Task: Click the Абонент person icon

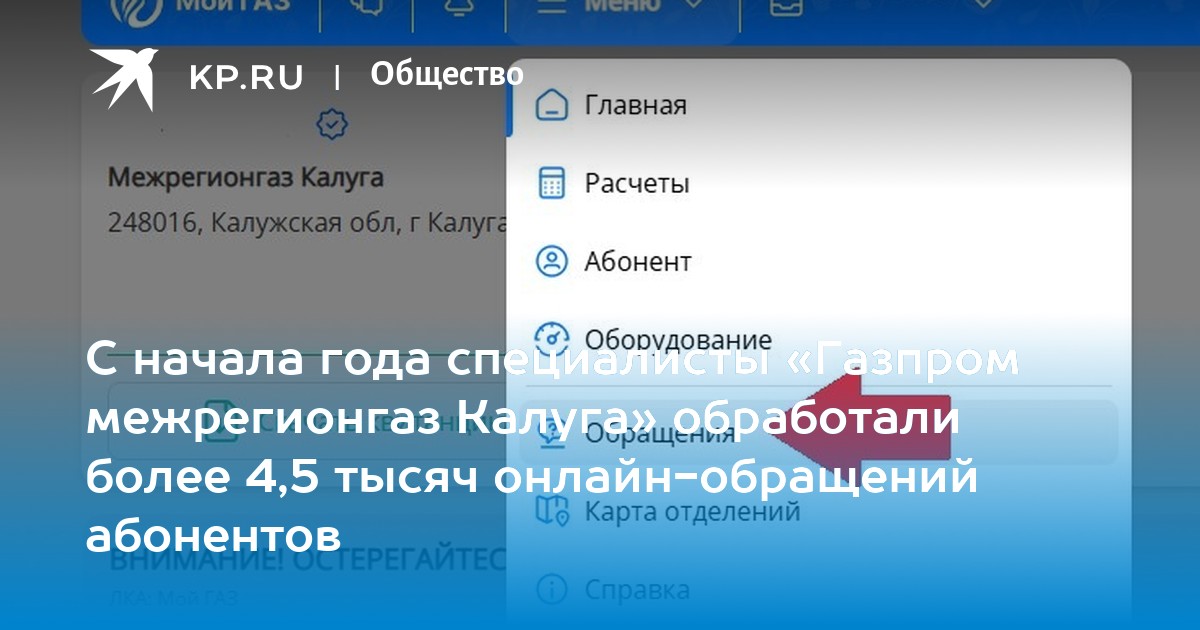Action: 551,262
